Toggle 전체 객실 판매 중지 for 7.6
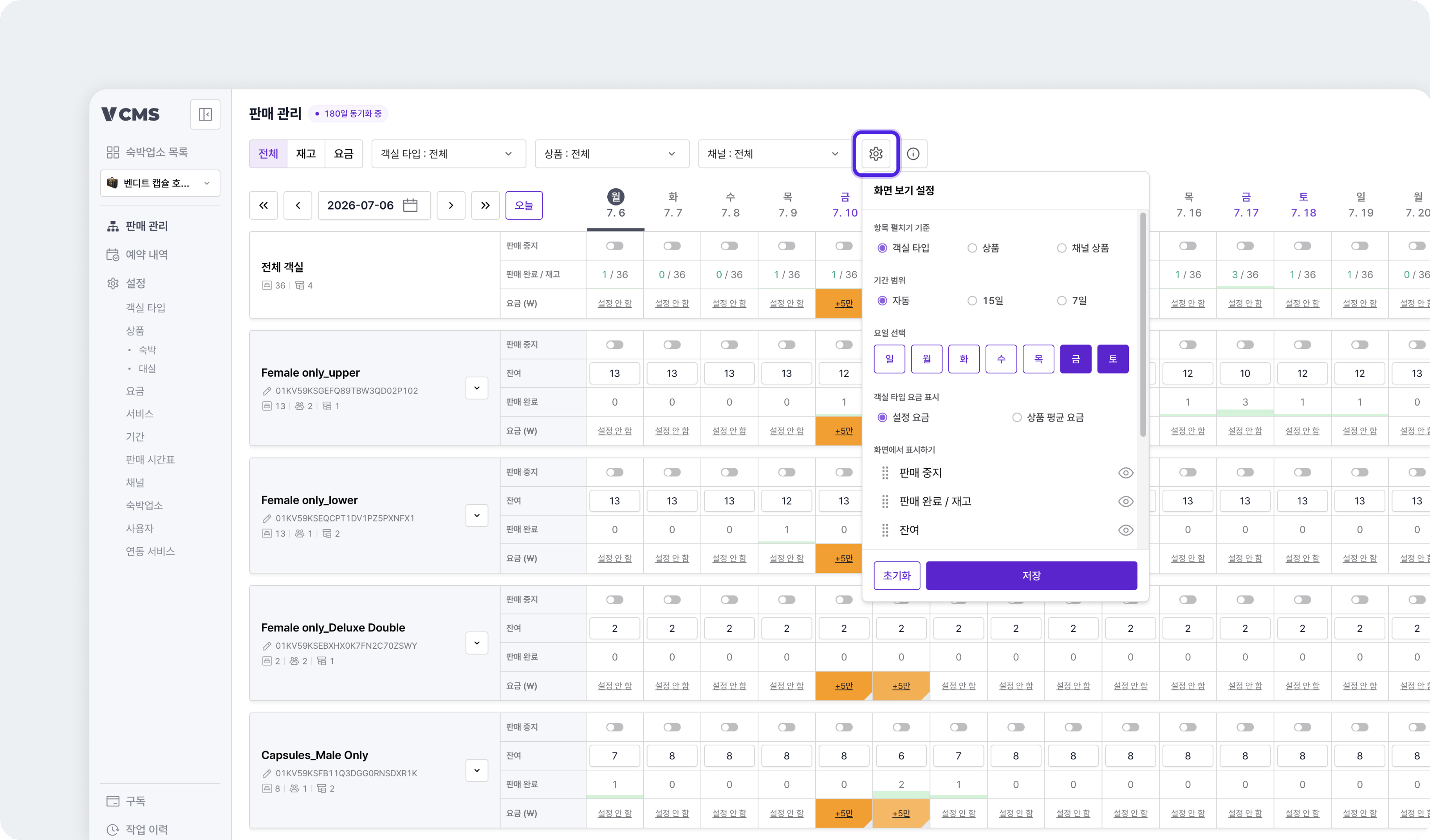The image size is (1430, 840). coord(614,246)
